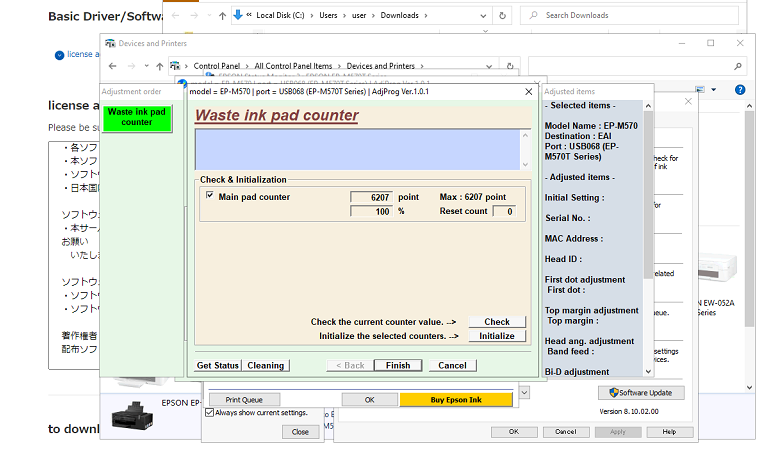Click the Initialize button for selected counters
Screen dimensions: 771x449
click(x=497, y=336)
